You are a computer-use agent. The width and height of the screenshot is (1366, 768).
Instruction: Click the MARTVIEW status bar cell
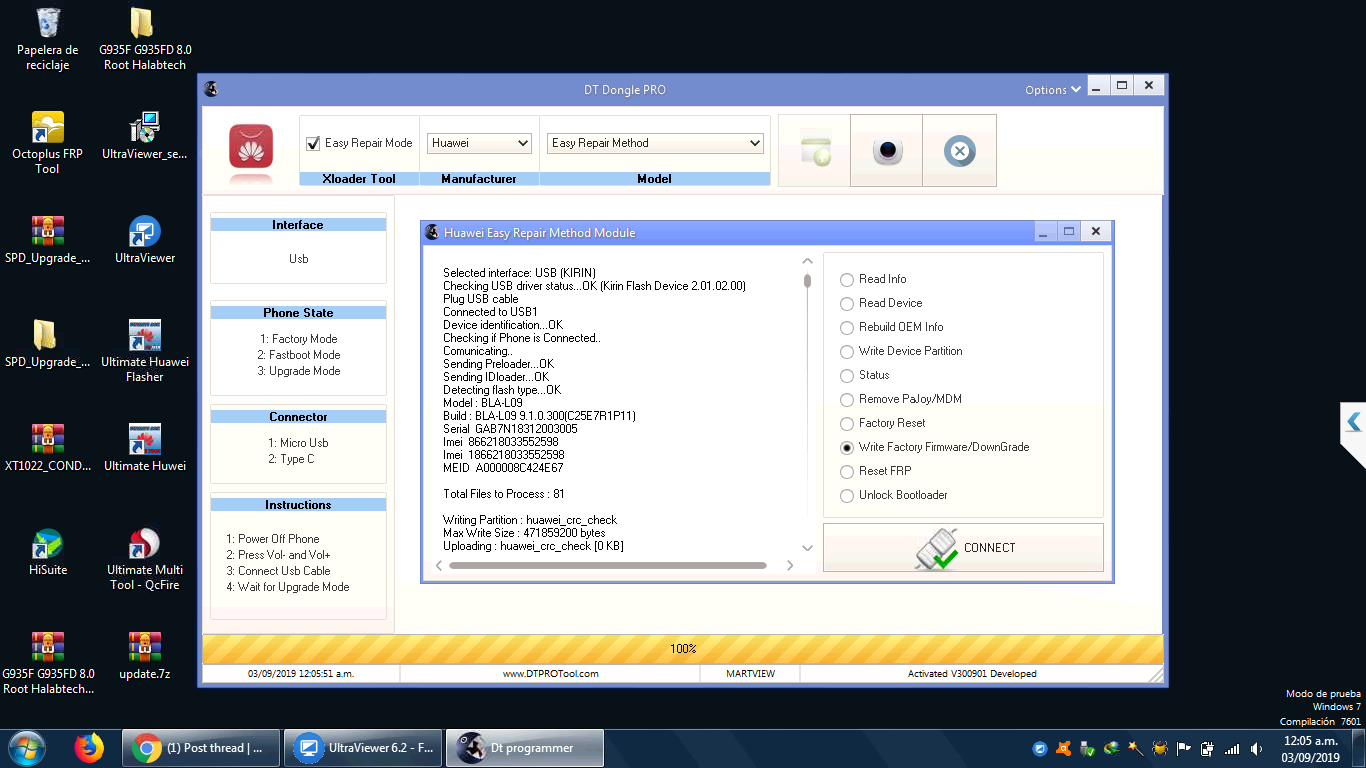pyautogui.click(x=750, y=674)
